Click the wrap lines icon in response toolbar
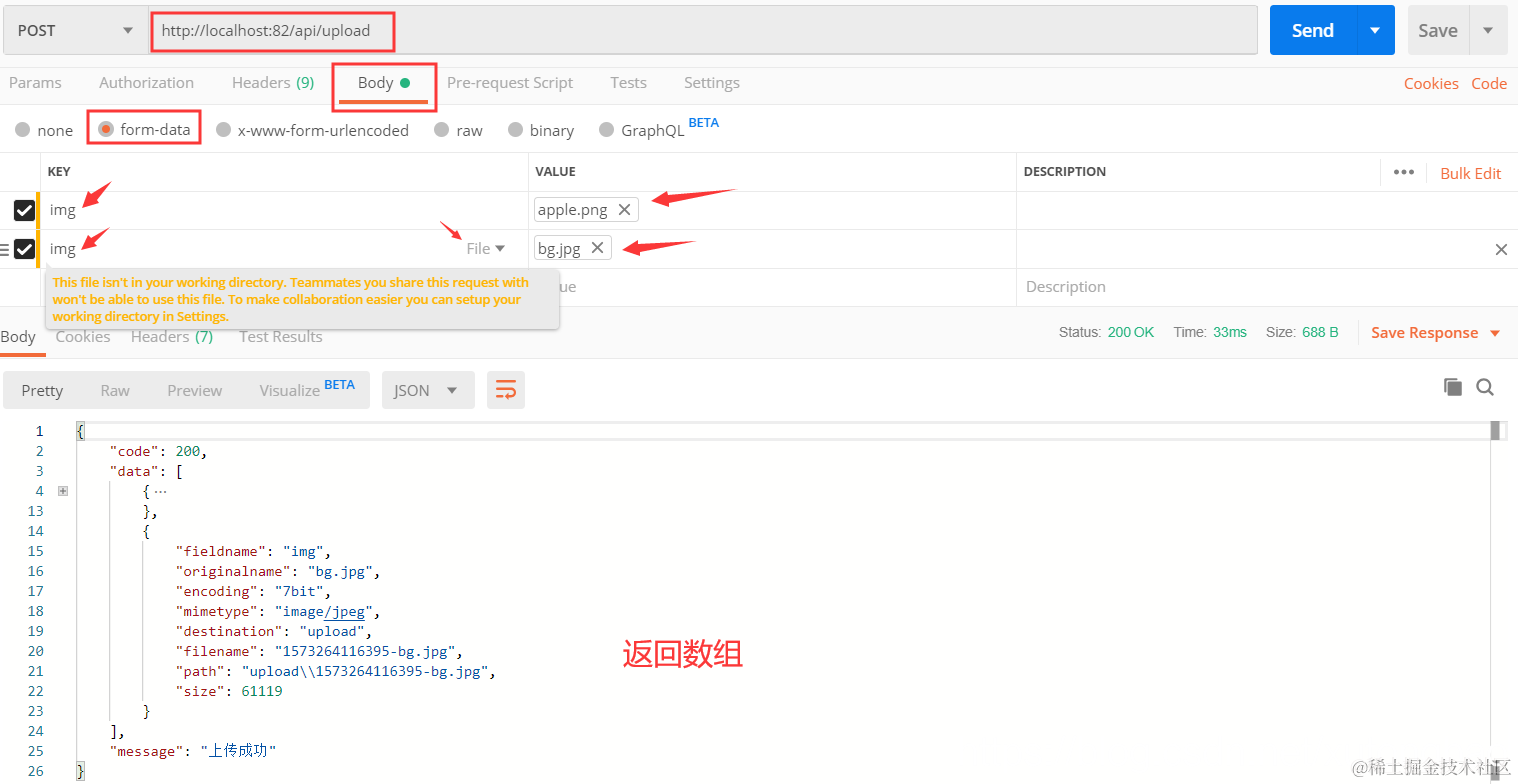 (x=506, y=390)
